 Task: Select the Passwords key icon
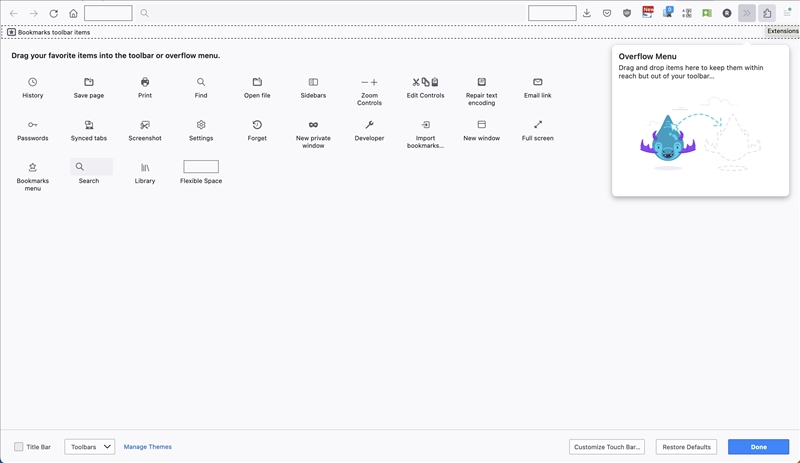[33, 125]
